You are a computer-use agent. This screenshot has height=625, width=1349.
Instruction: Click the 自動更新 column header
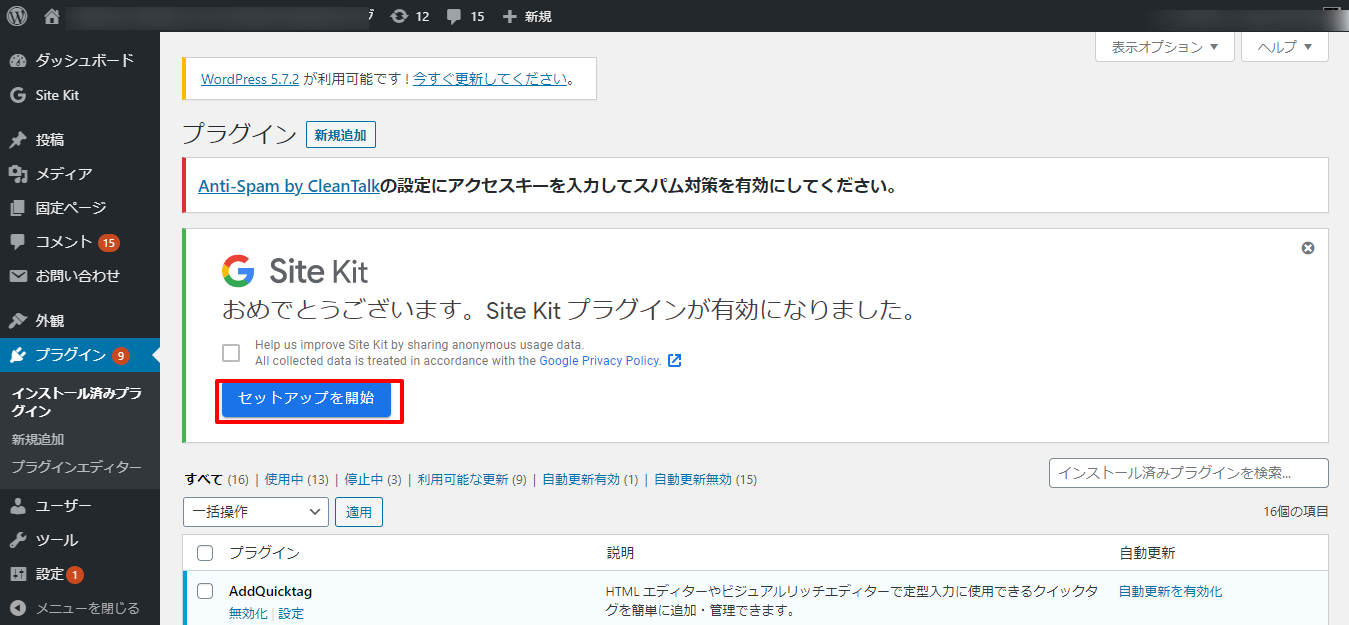click(1147, 553)
